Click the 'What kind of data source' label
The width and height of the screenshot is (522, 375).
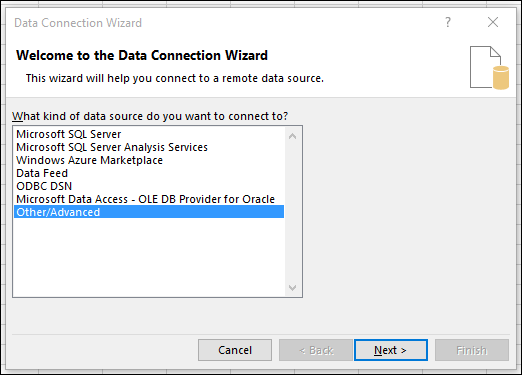point(150,116)
